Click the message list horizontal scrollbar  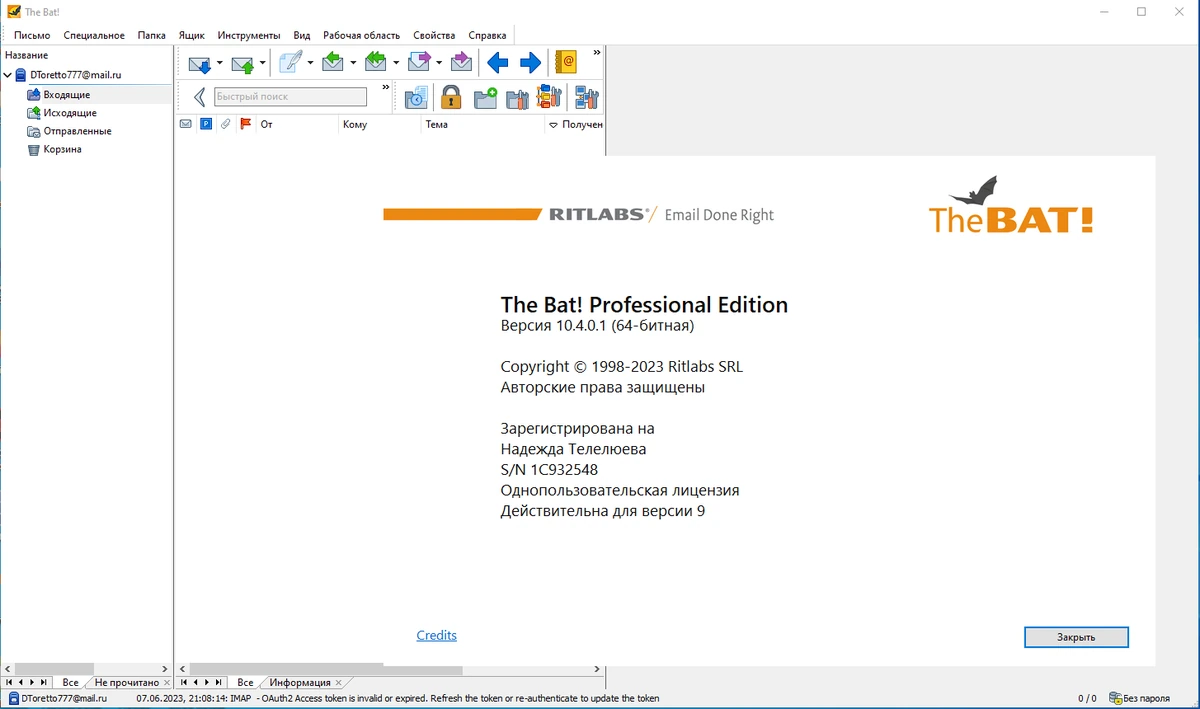click(390, 669)
